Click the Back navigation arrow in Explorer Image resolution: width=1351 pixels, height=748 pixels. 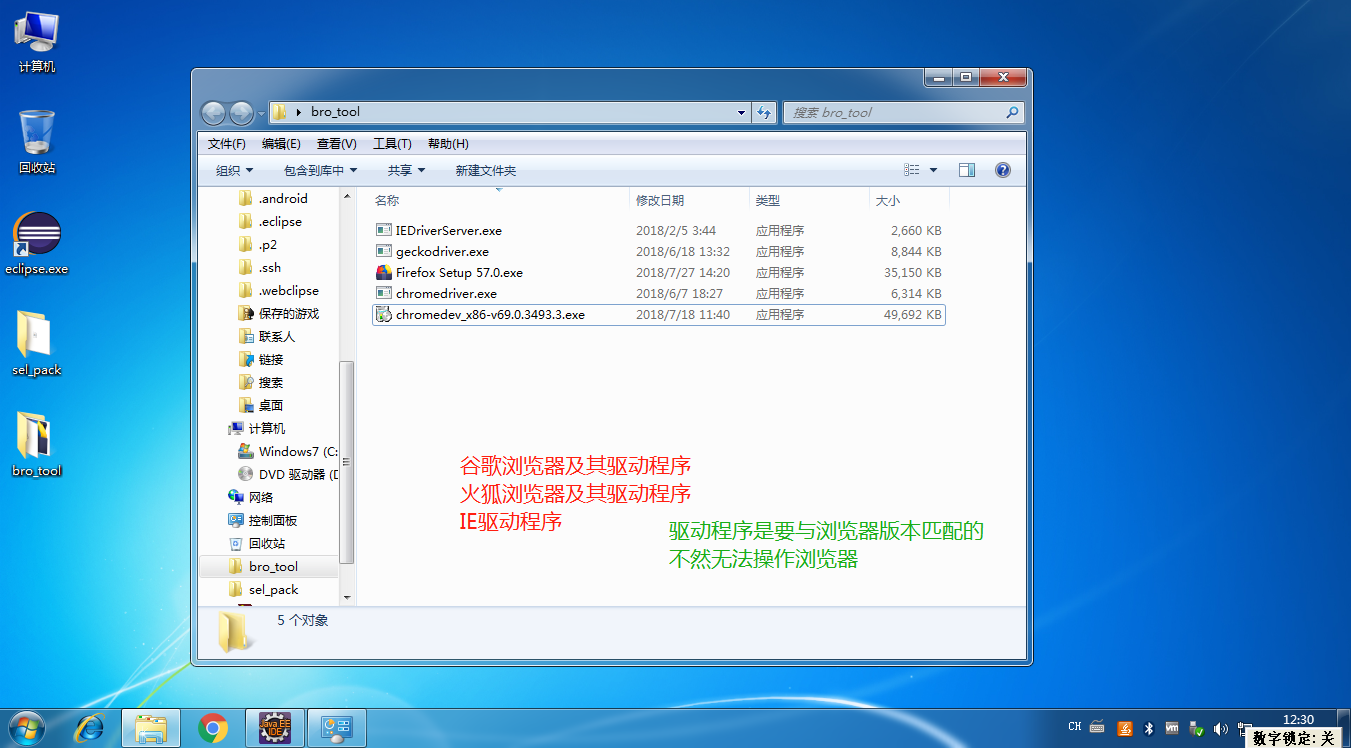213,112
